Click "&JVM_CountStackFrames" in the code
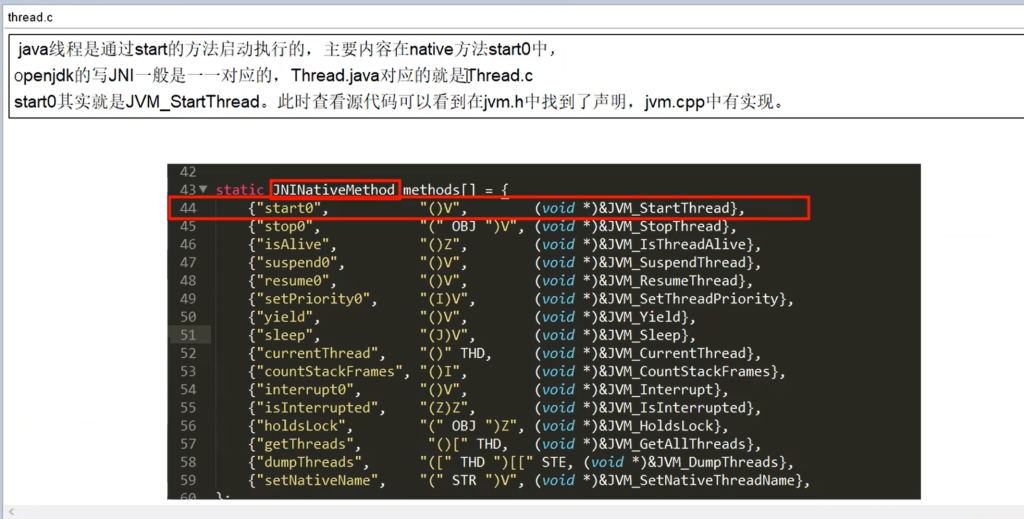The height and width of the screenshot is (519, 1024). click(685, 371)
